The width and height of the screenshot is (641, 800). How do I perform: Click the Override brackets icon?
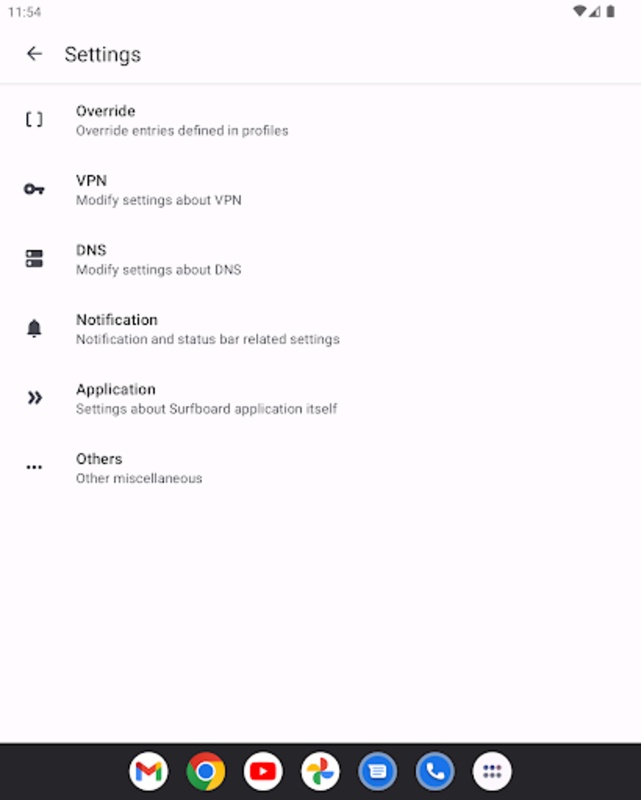[x=34, y=120]
